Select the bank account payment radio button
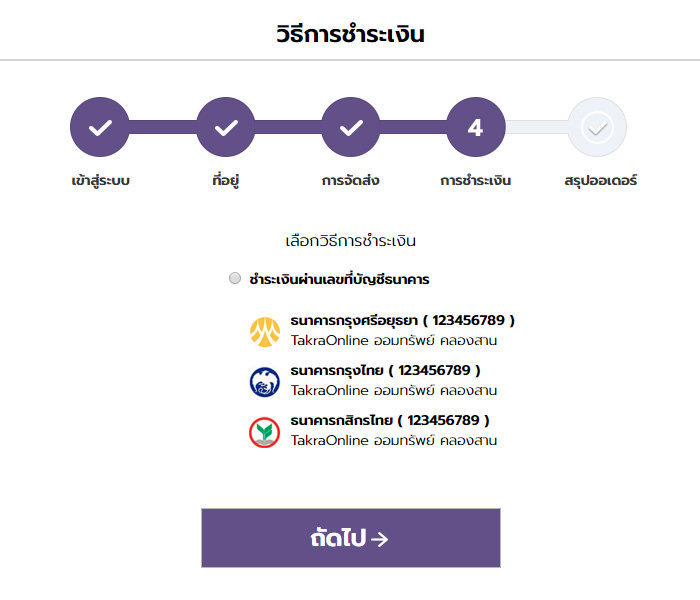 click(x=235, y=279)
